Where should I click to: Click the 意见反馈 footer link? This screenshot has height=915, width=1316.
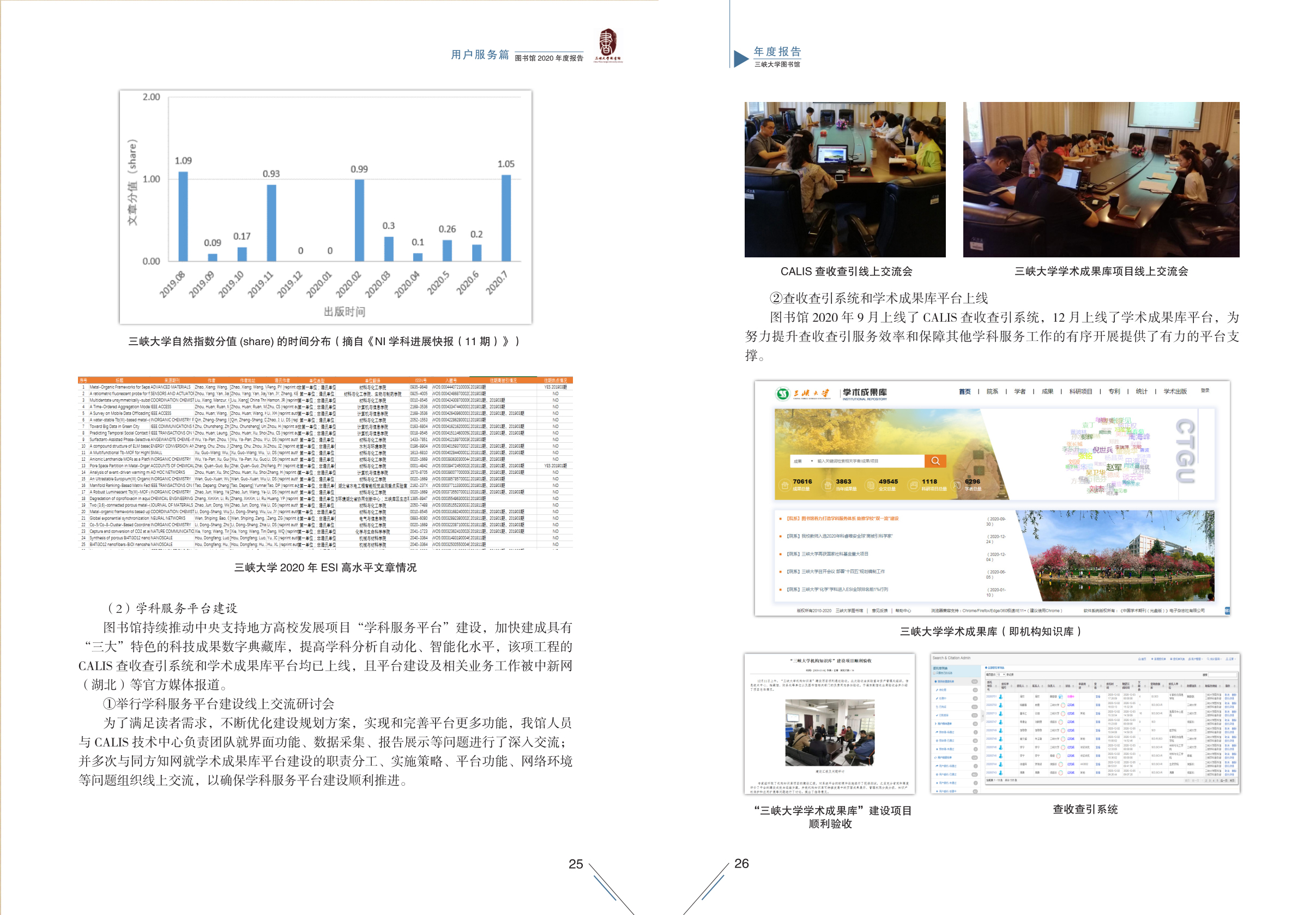879,611
